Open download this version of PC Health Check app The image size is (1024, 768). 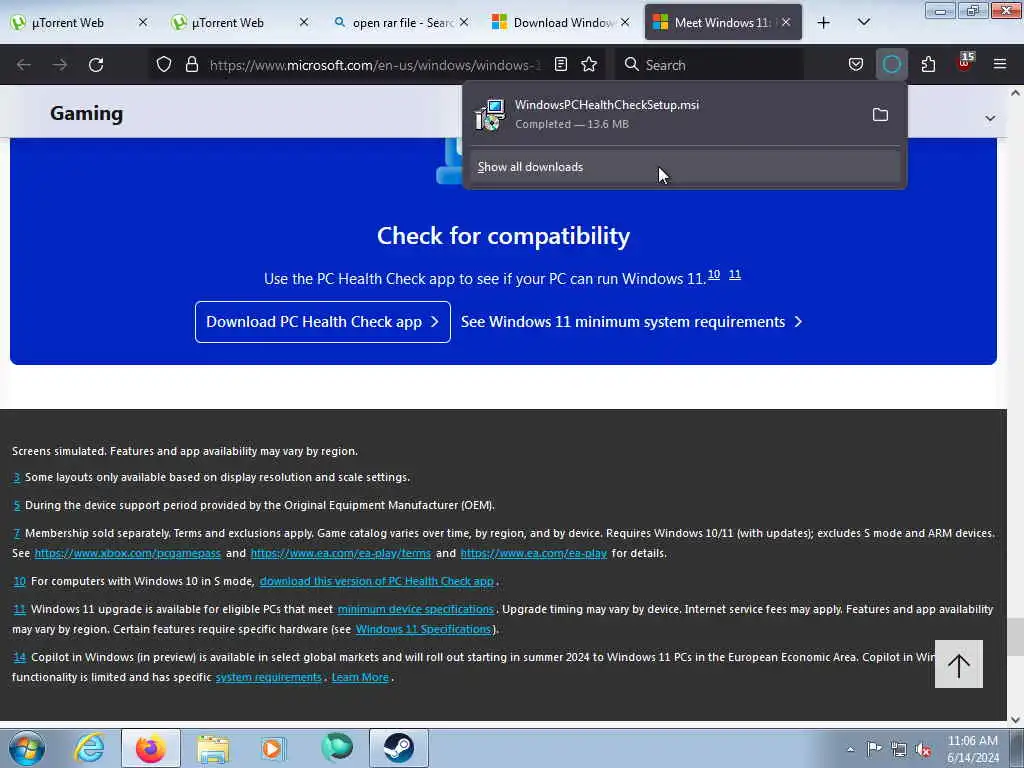pyautogui.click(x=376, y=581)
